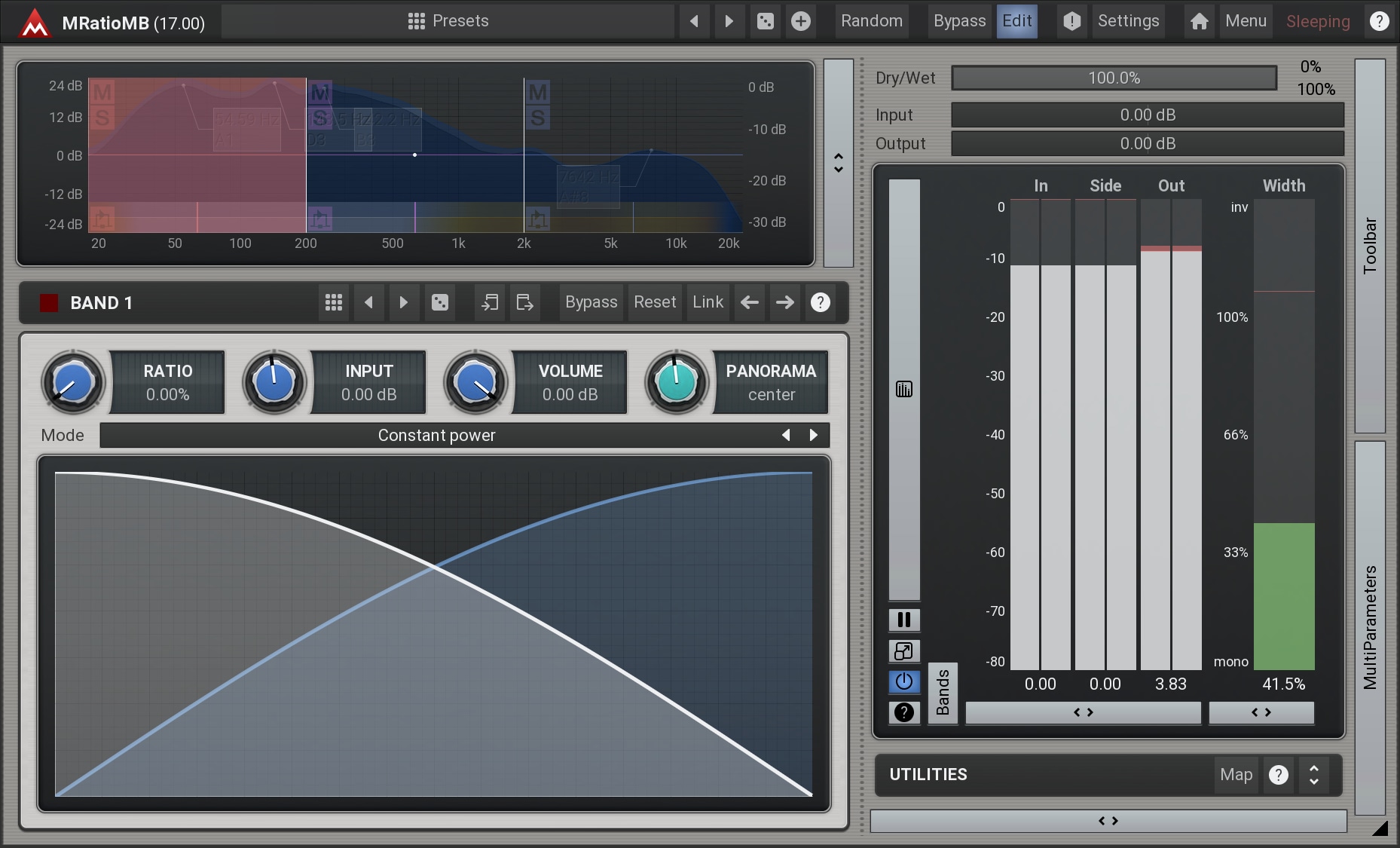
Task: Toggle the meter power button
Action: click(x=903, y=681)
